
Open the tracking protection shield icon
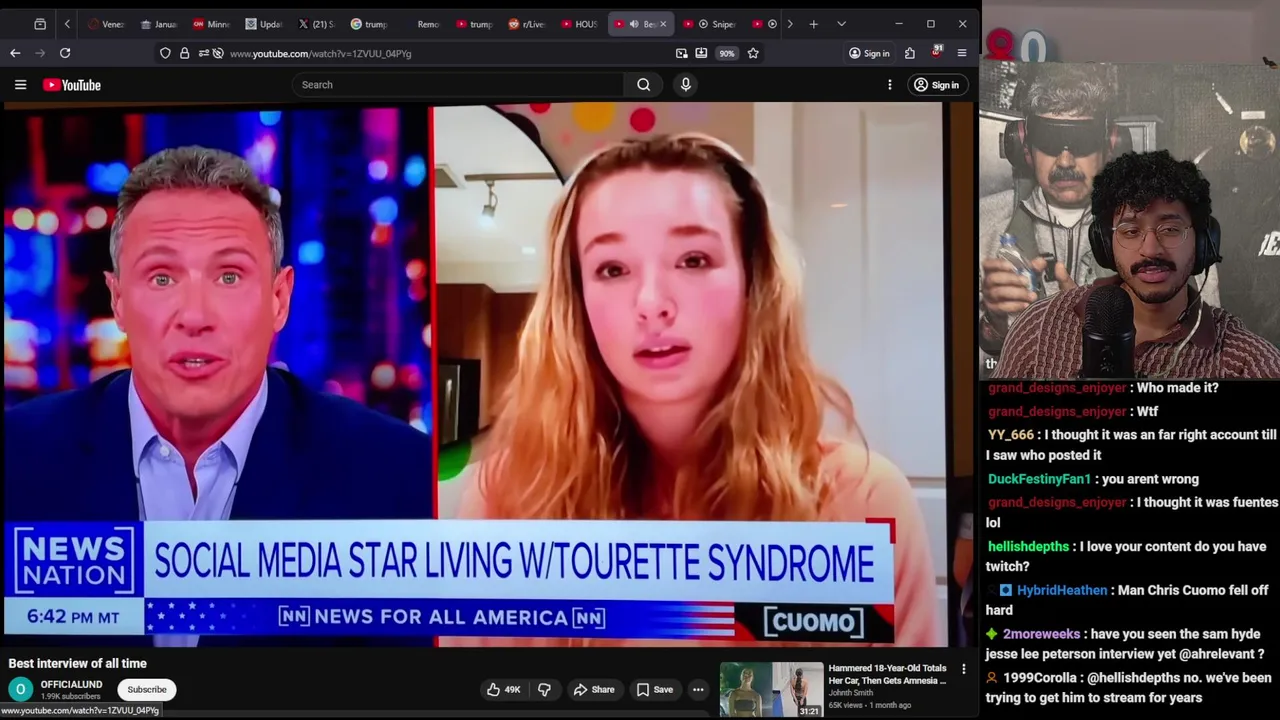pyautogui.click(x=165, y=53)
